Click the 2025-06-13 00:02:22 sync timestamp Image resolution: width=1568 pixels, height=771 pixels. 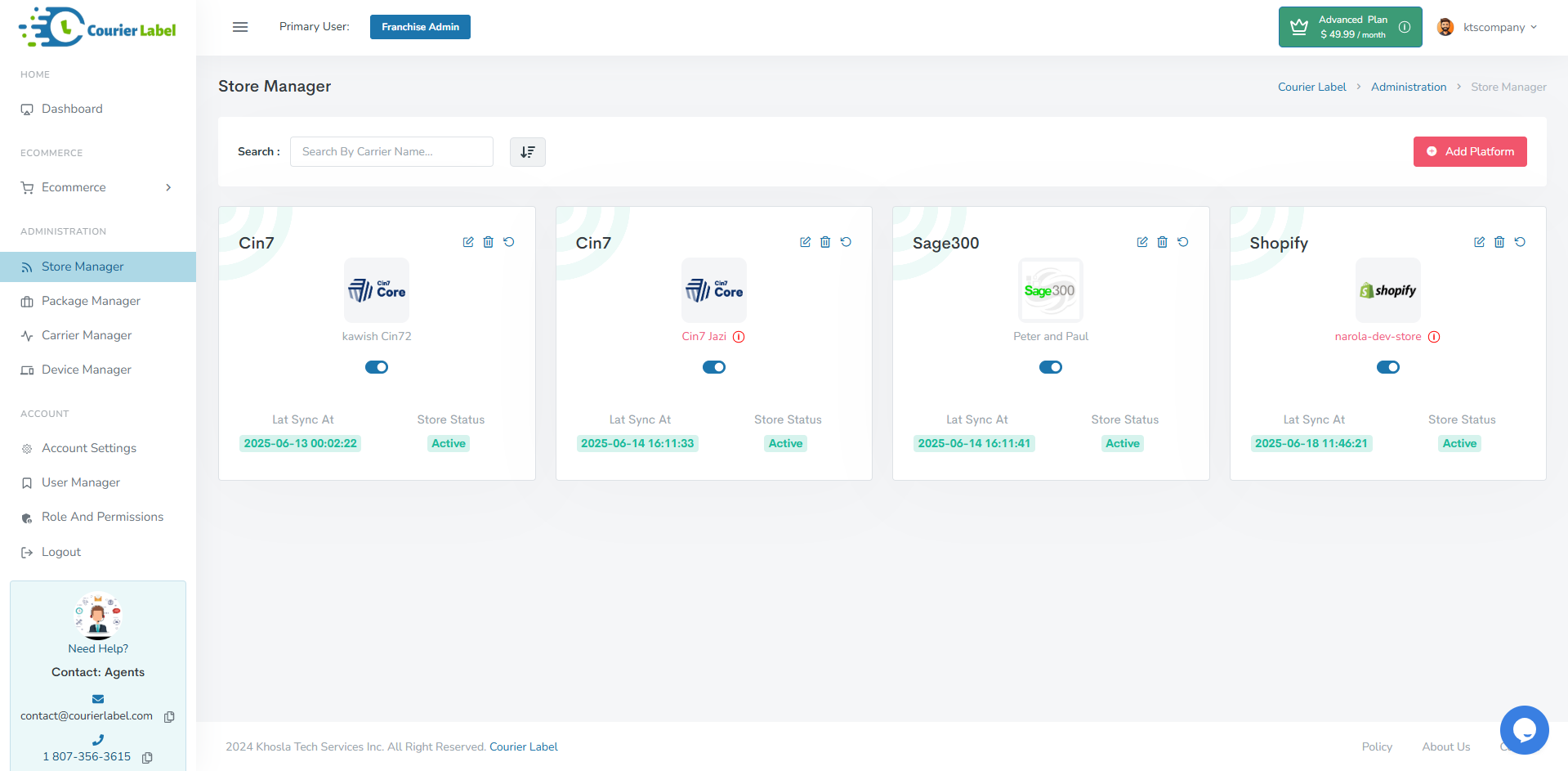301,443
